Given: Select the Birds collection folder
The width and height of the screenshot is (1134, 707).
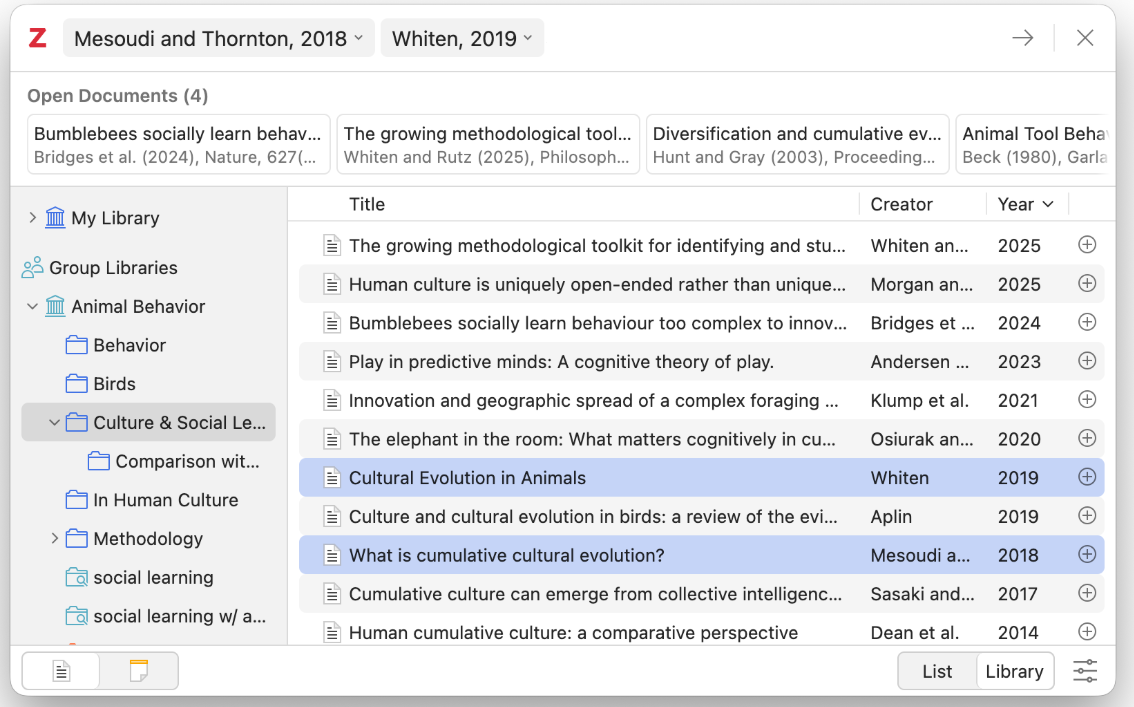Looking at the screenshot, I should coord(114,384).
